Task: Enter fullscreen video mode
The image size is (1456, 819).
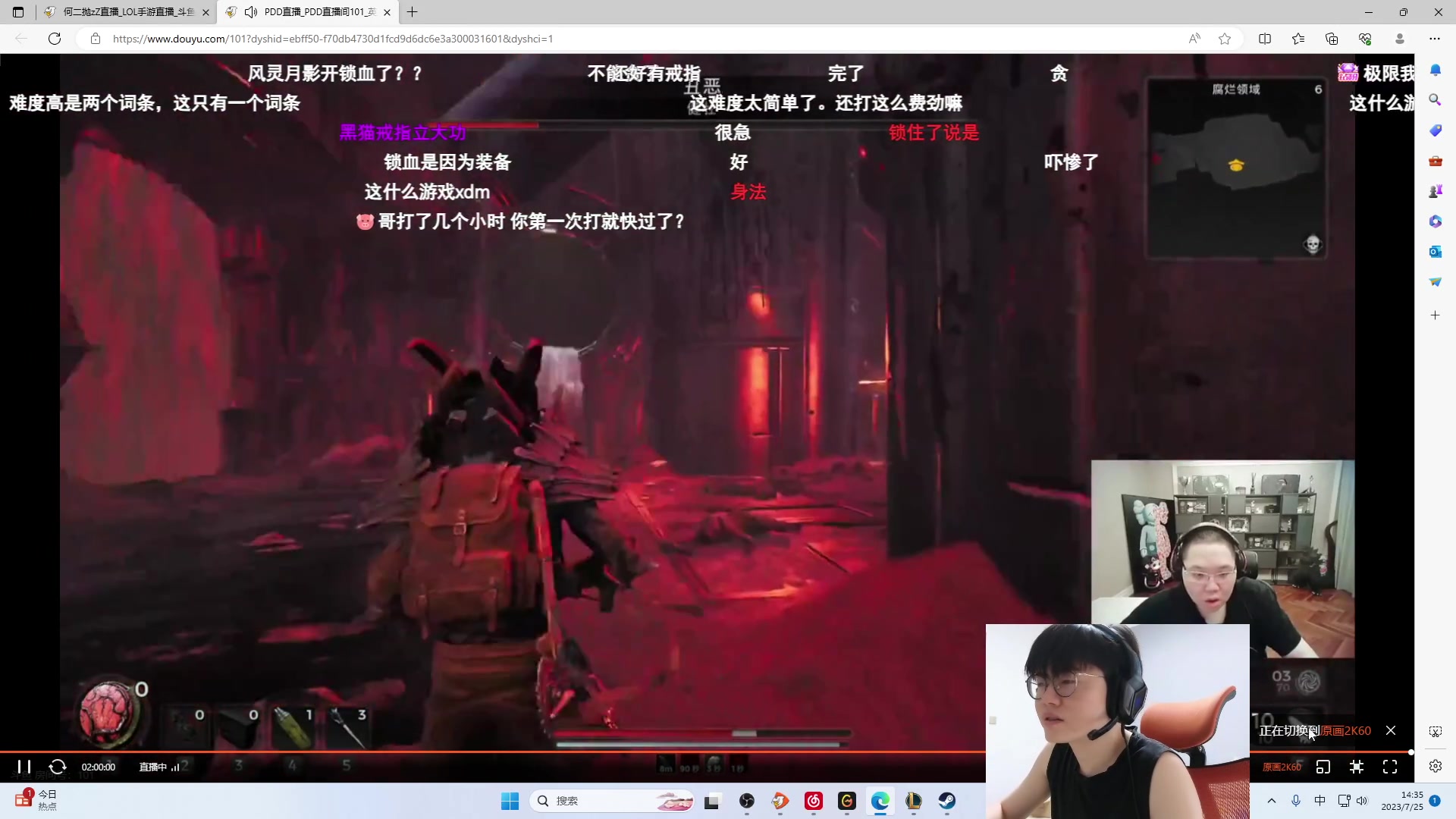Action: pos(1390,767)
